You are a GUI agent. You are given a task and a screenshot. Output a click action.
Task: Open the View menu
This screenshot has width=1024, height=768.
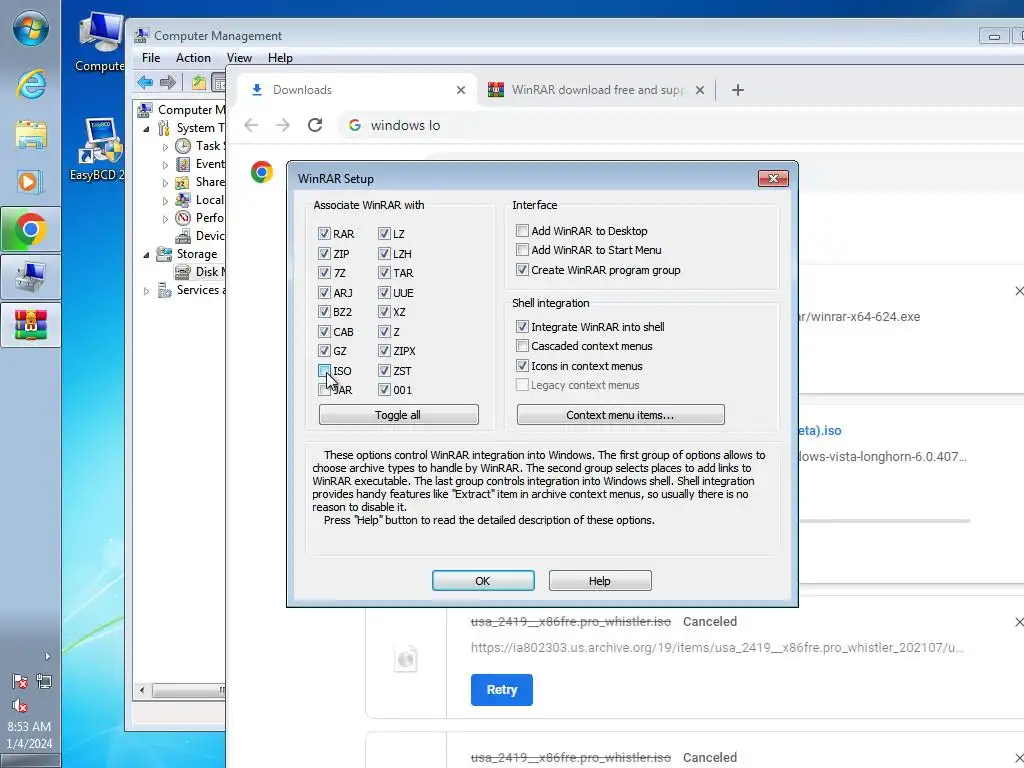click(x=239, y=57)
